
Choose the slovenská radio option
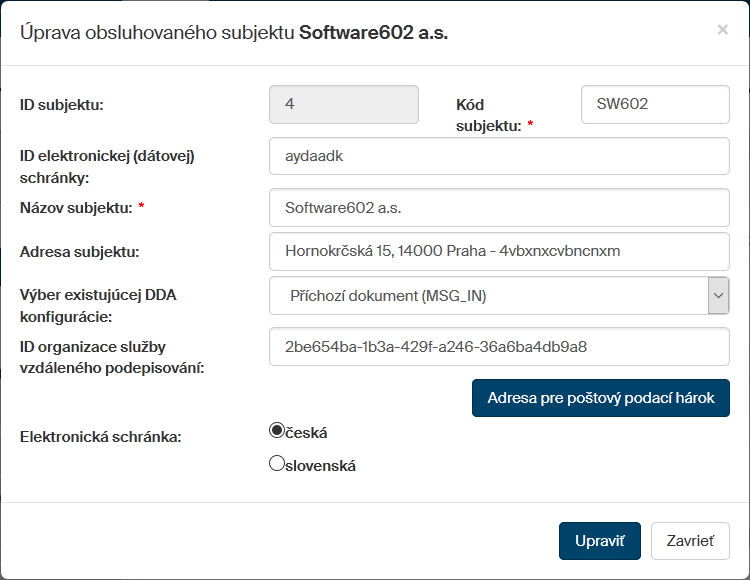point(278,463)
